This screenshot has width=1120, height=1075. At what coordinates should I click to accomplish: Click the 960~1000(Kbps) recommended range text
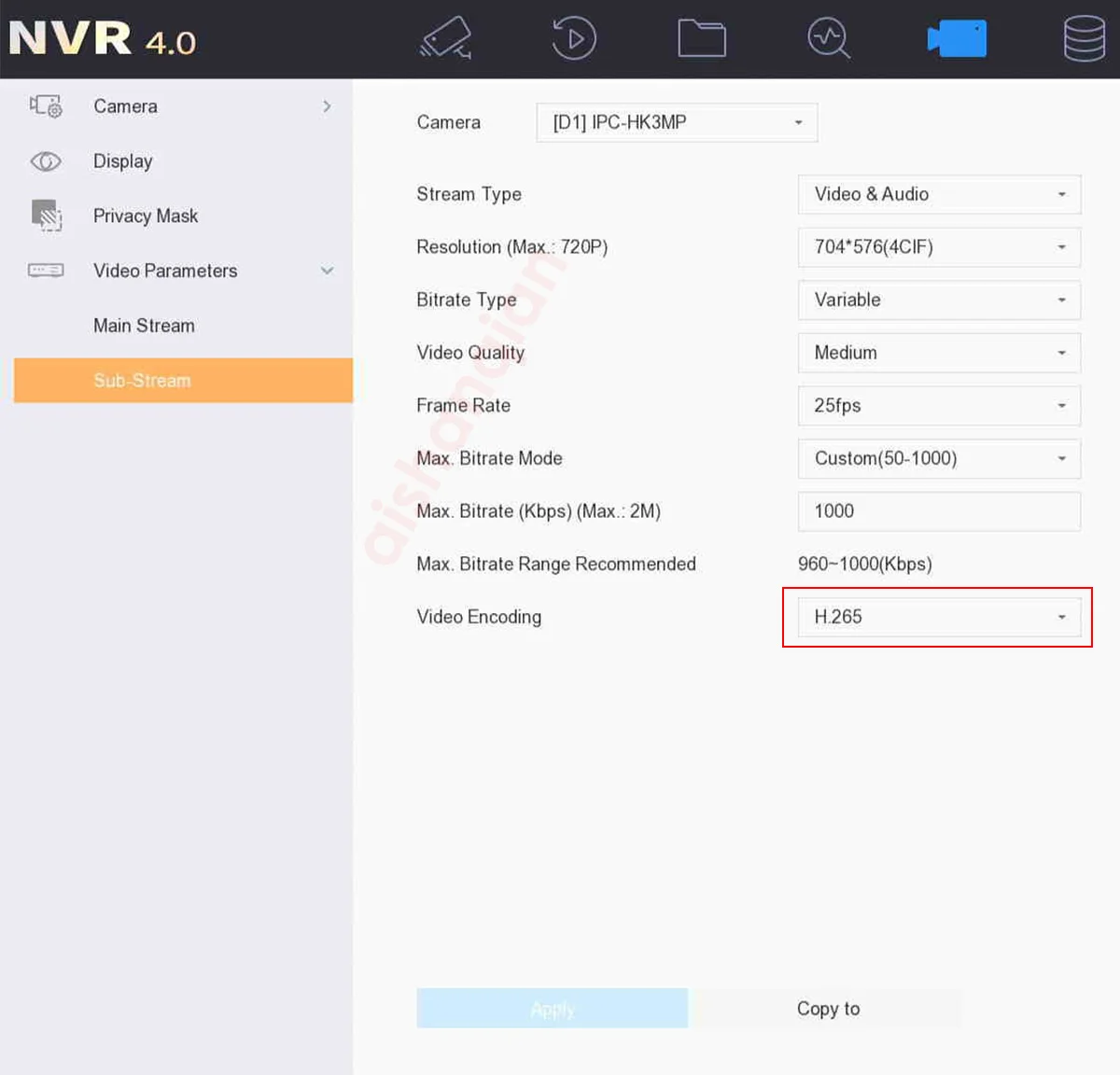point(864,565)
